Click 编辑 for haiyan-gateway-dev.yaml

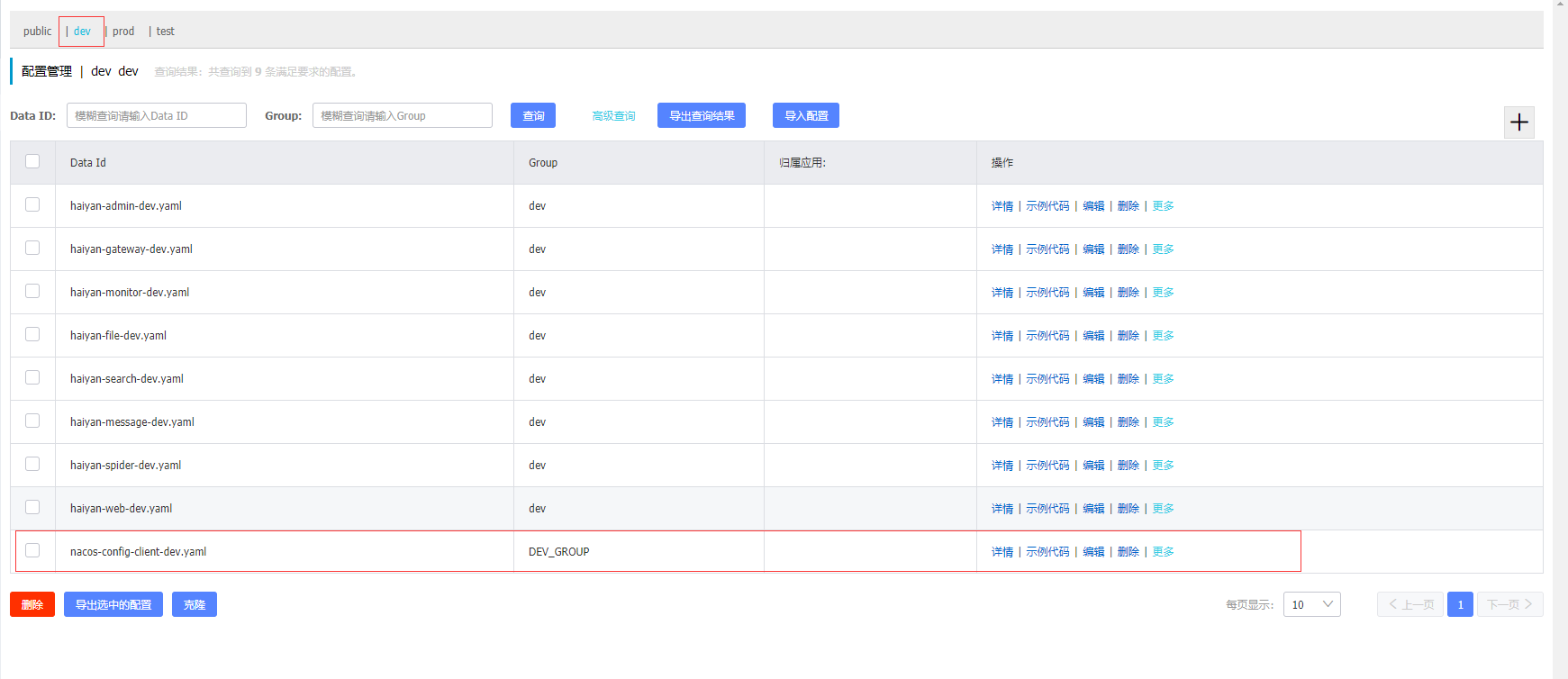(x=1093, y=249)
